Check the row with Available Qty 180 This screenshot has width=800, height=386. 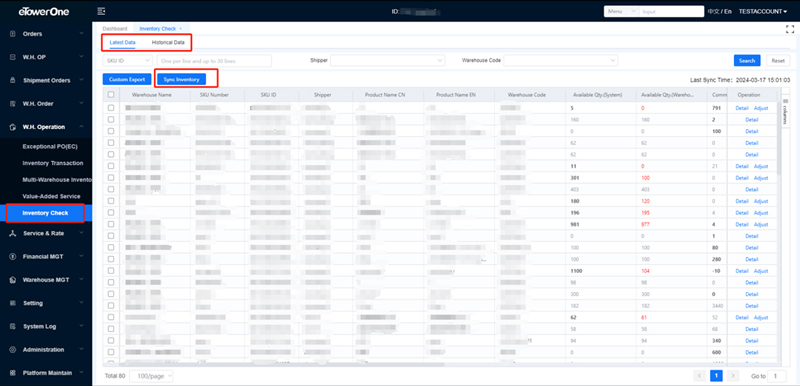111,201
